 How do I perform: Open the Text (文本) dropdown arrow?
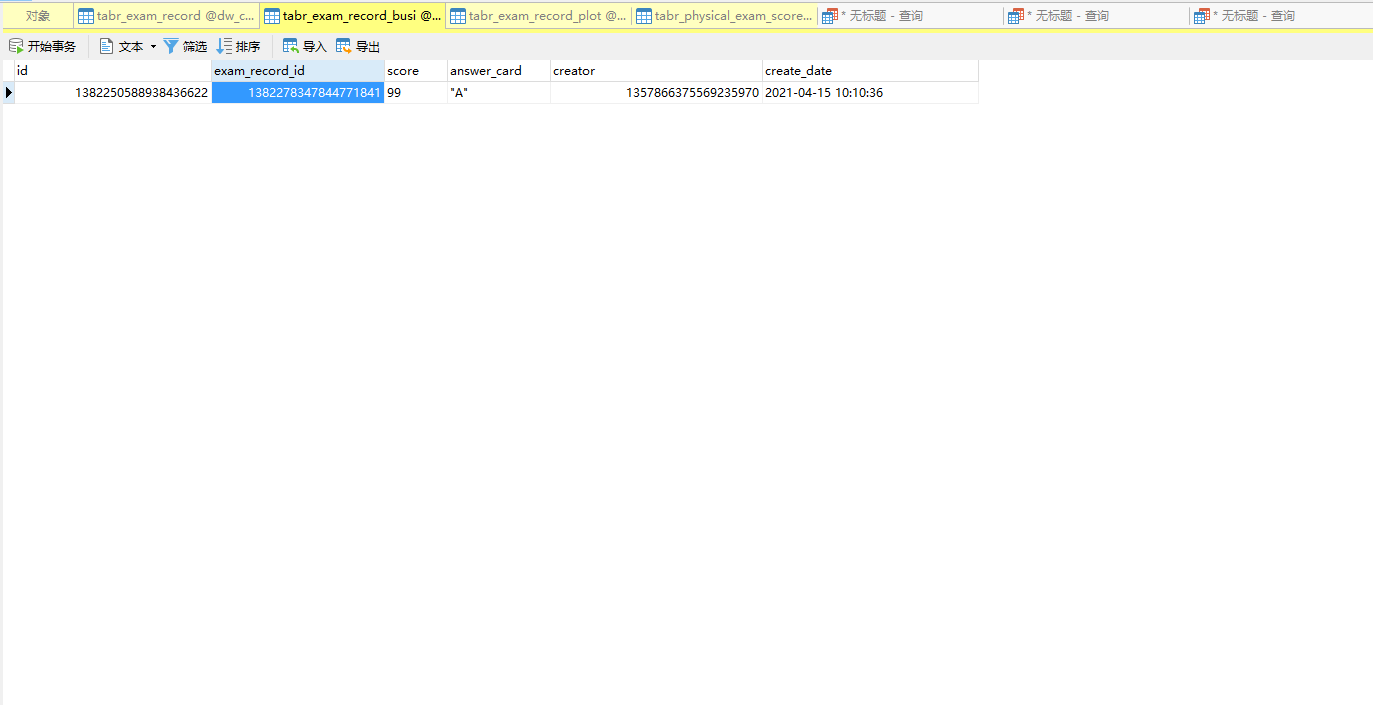point(153,47)
